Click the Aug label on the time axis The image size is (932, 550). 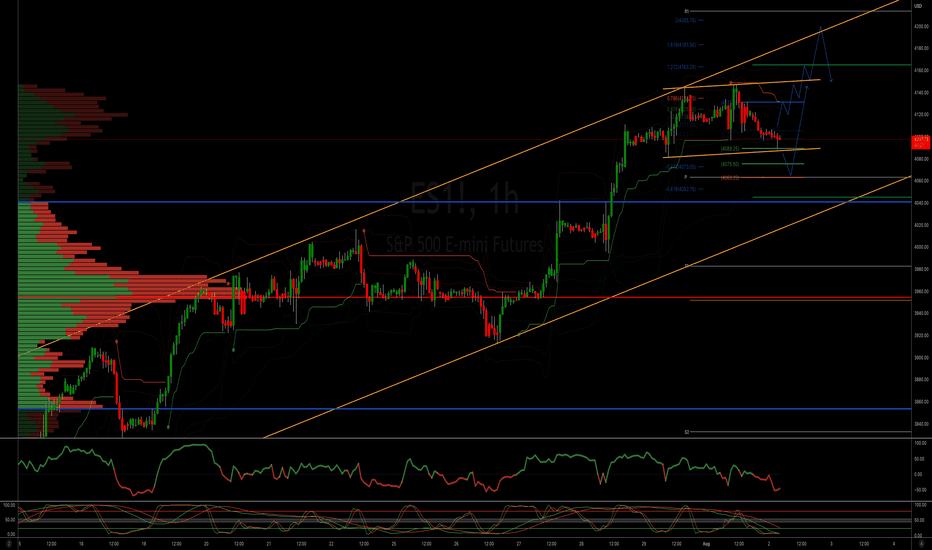[x=706, y=544]
